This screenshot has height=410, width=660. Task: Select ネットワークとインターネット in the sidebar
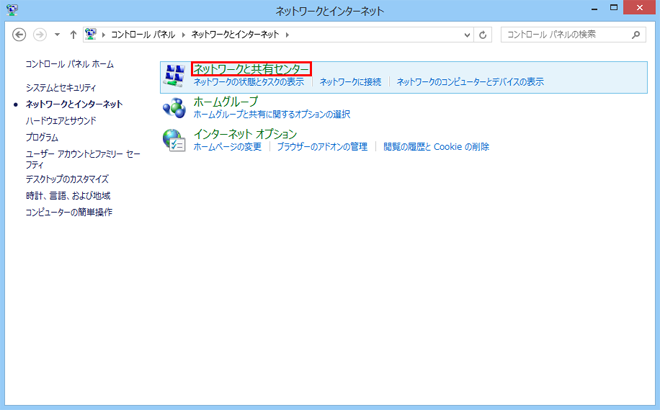74,104
